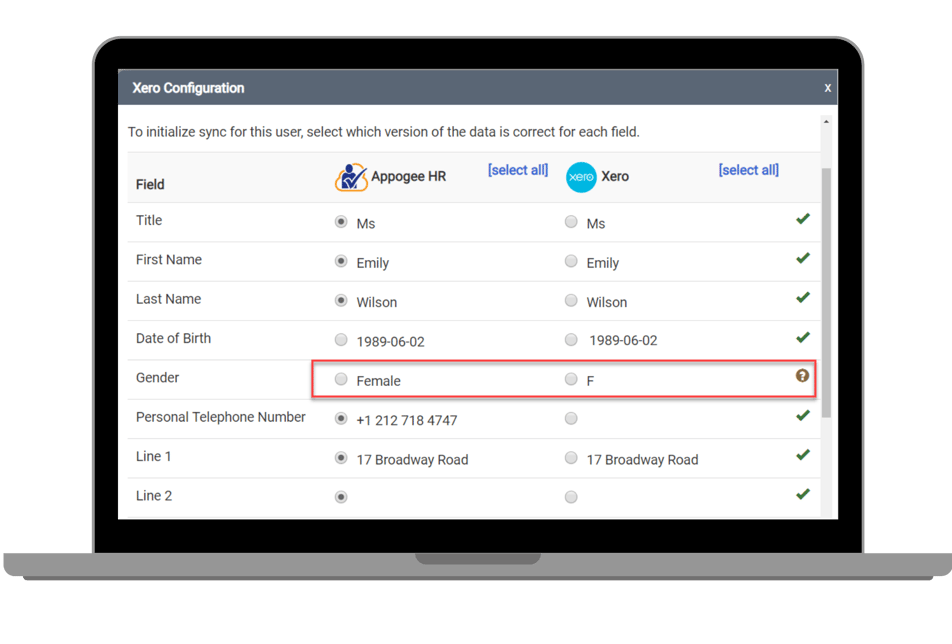The height and width of the screenshot is (644, 952).
Task: Click the green checkmark in Personal Telephone row
Action: (802, 415)
